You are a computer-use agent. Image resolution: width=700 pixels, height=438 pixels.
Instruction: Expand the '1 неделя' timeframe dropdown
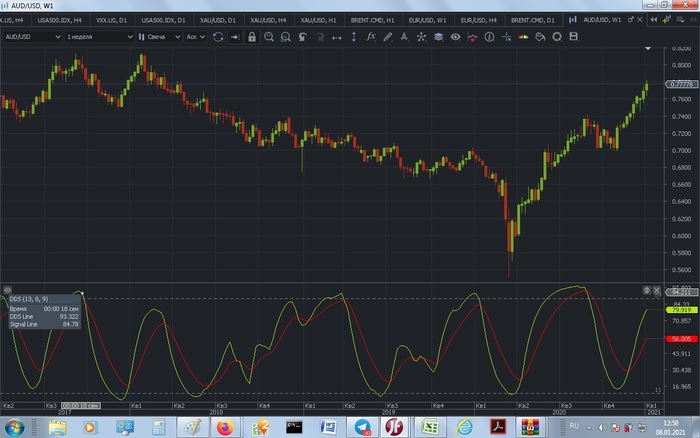(98, 37)
